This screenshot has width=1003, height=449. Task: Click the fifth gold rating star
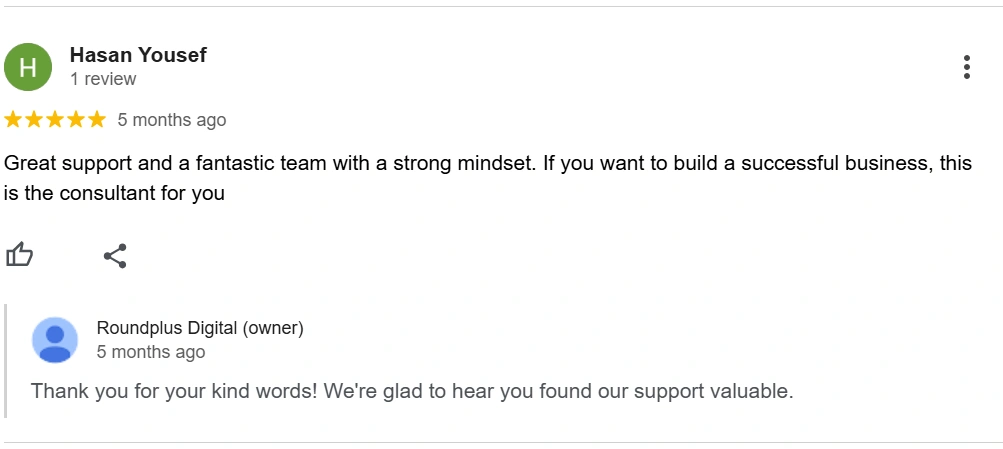click(x=97, y=120)
